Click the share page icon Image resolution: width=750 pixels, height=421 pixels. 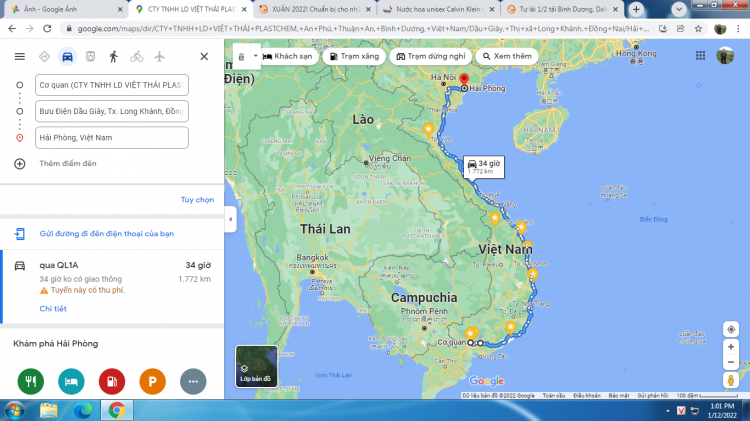point(681,29)
